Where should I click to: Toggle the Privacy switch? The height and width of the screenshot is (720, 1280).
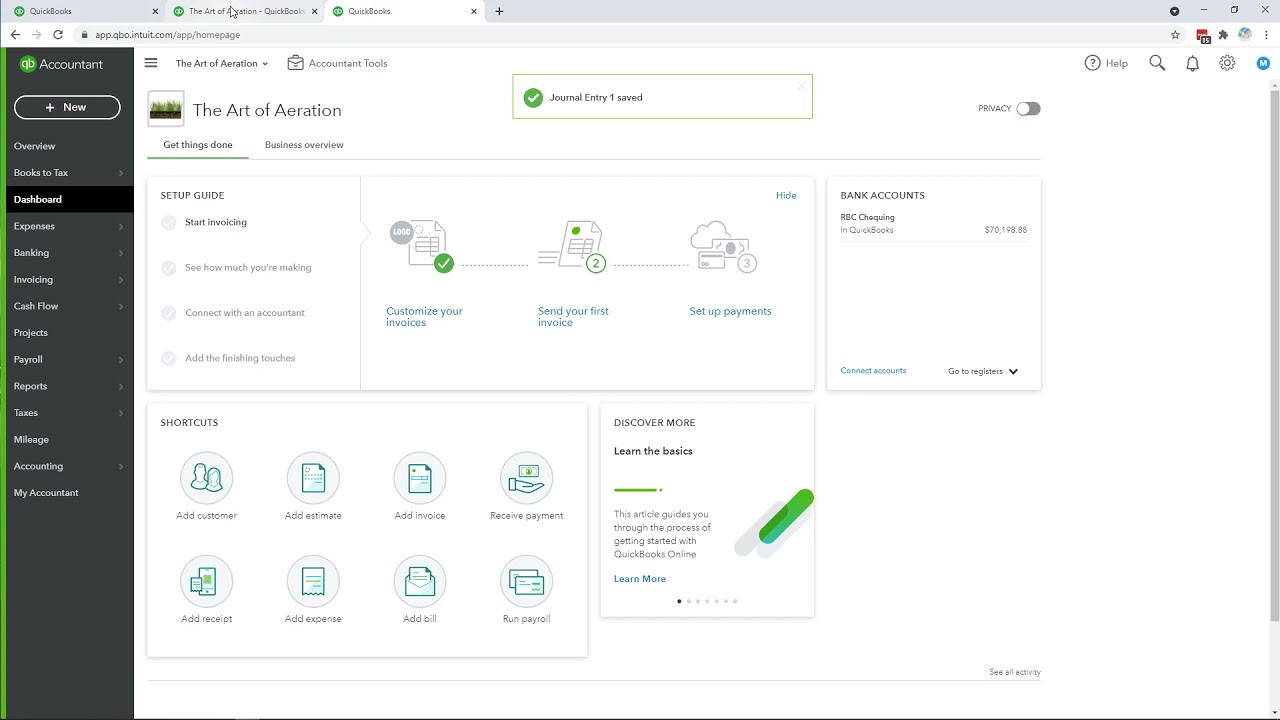click(x=1028, y=108)
